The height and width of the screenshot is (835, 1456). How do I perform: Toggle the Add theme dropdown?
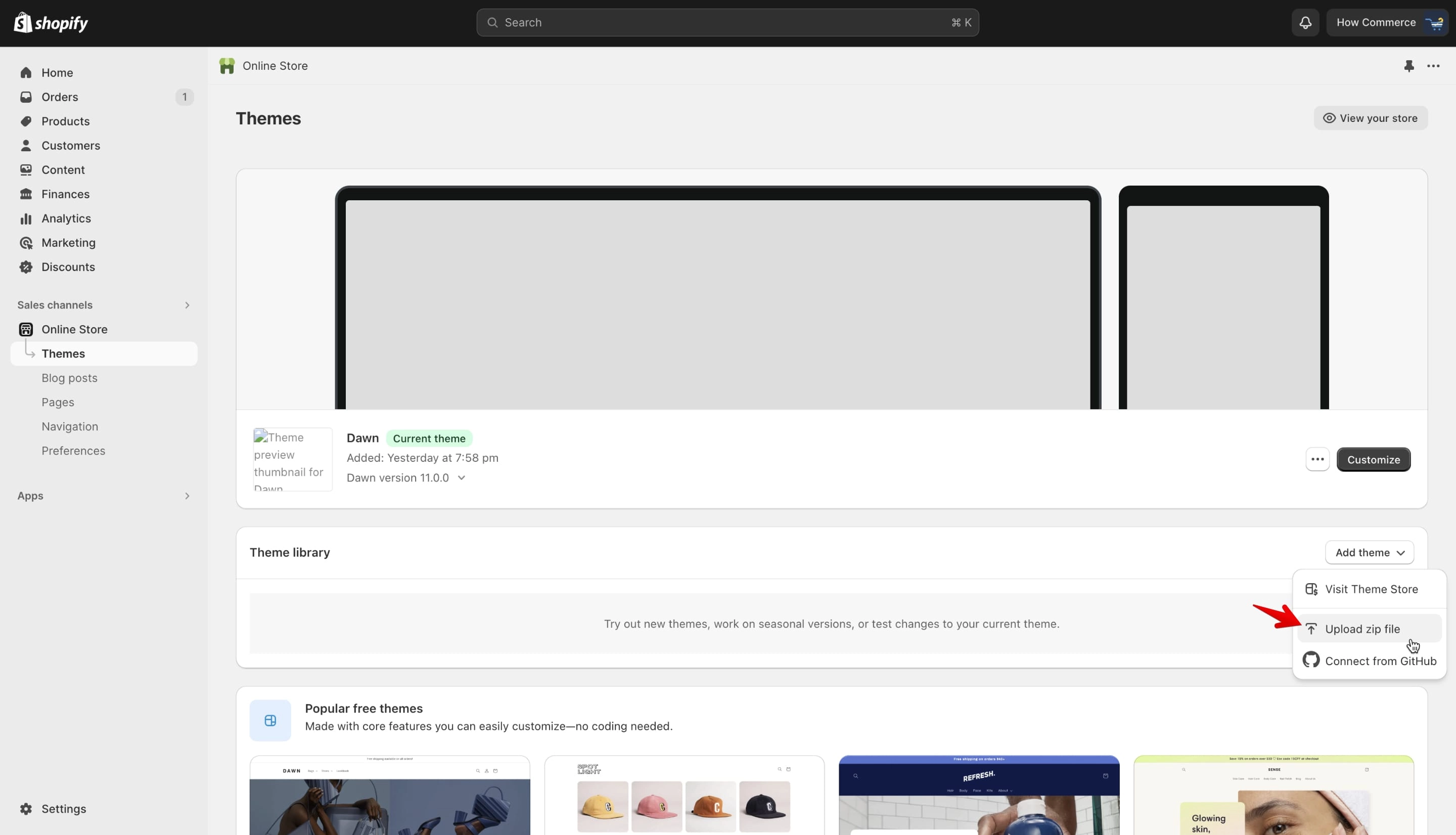(x=1370, y=552)
